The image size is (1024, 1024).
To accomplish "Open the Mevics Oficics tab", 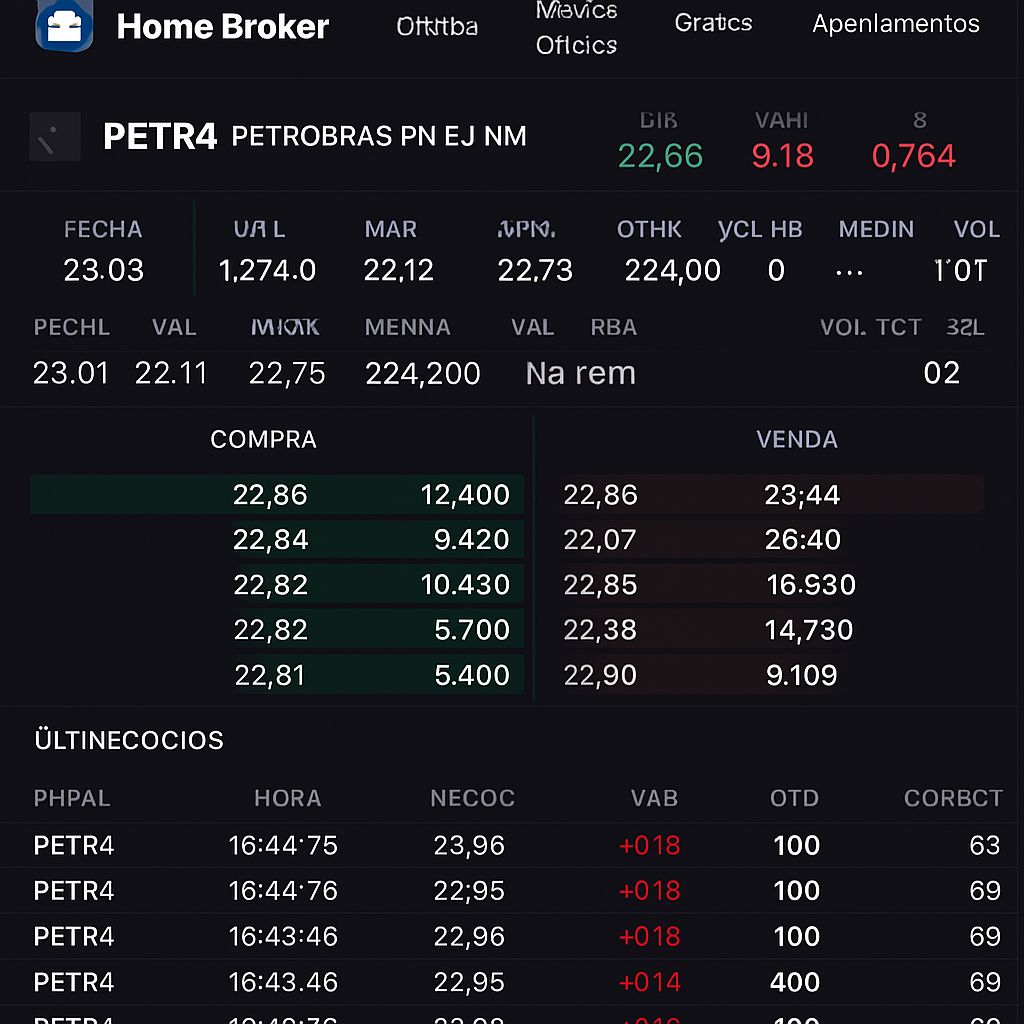I will pyautogui.click(x=576, y=28).
